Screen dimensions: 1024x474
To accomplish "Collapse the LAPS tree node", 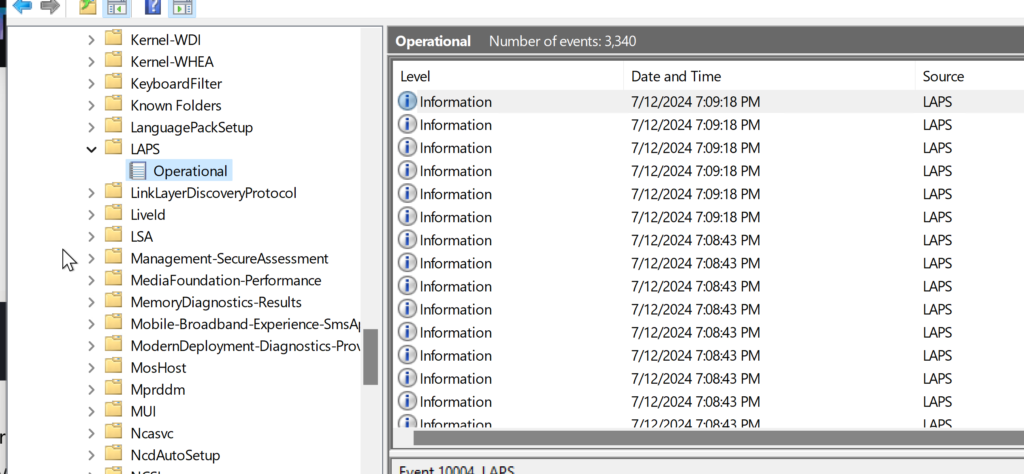I will click(91, 149).
